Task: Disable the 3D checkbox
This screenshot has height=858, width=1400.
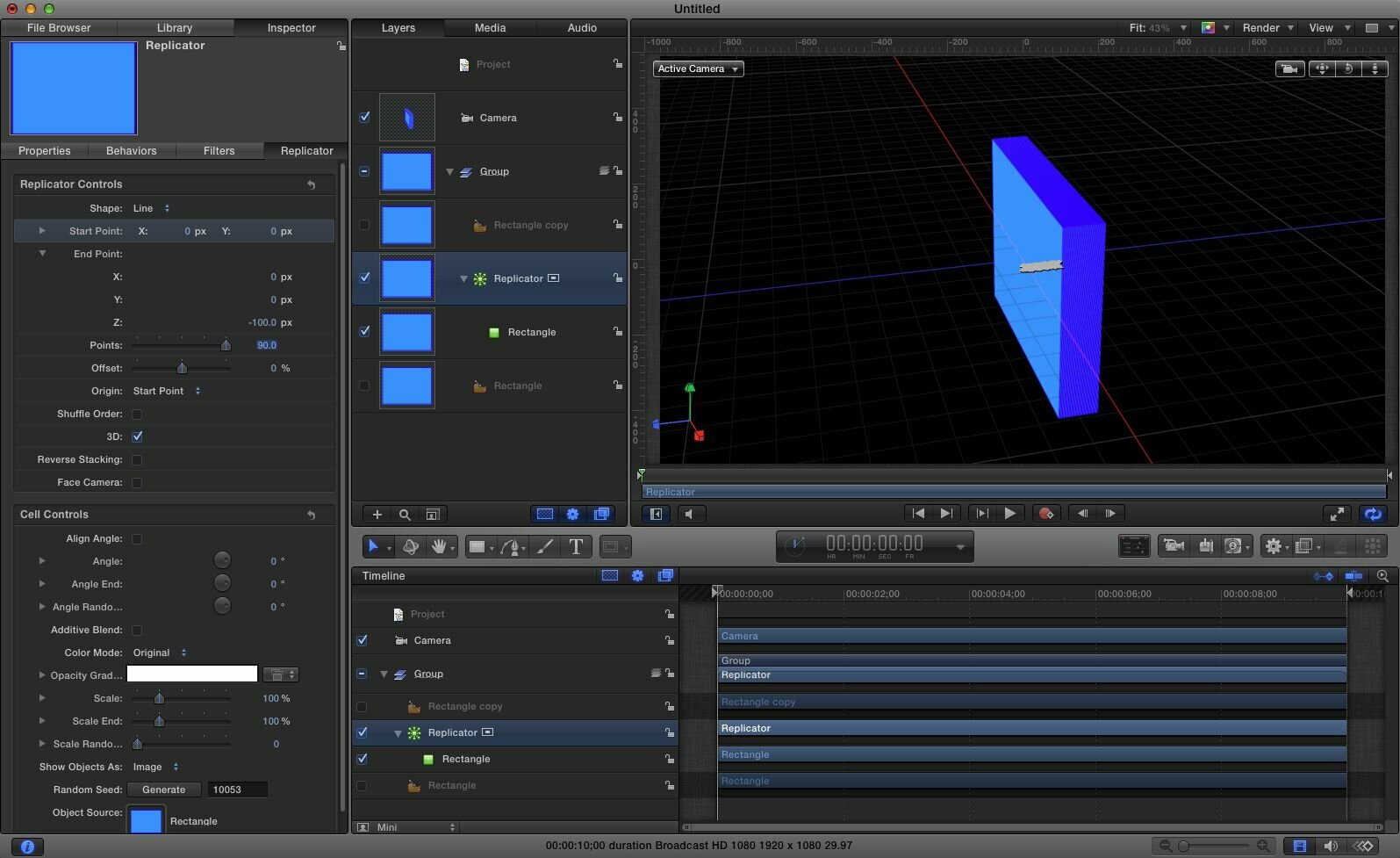Action: coord(137,436)
